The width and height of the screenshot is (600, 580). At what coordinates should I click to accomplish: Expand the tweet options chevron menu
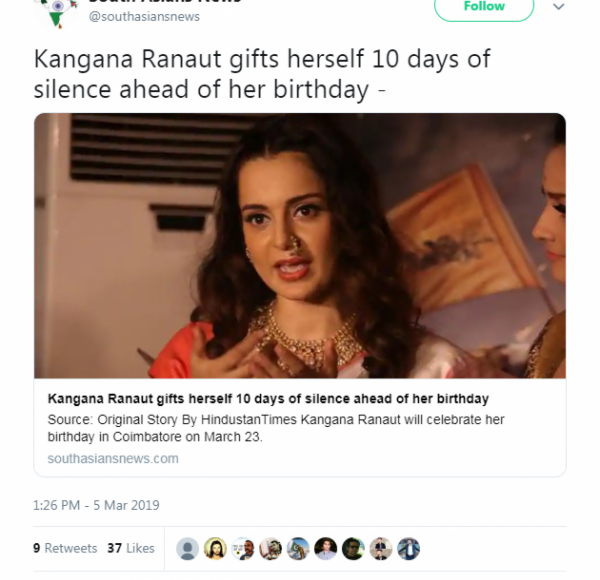557,8
